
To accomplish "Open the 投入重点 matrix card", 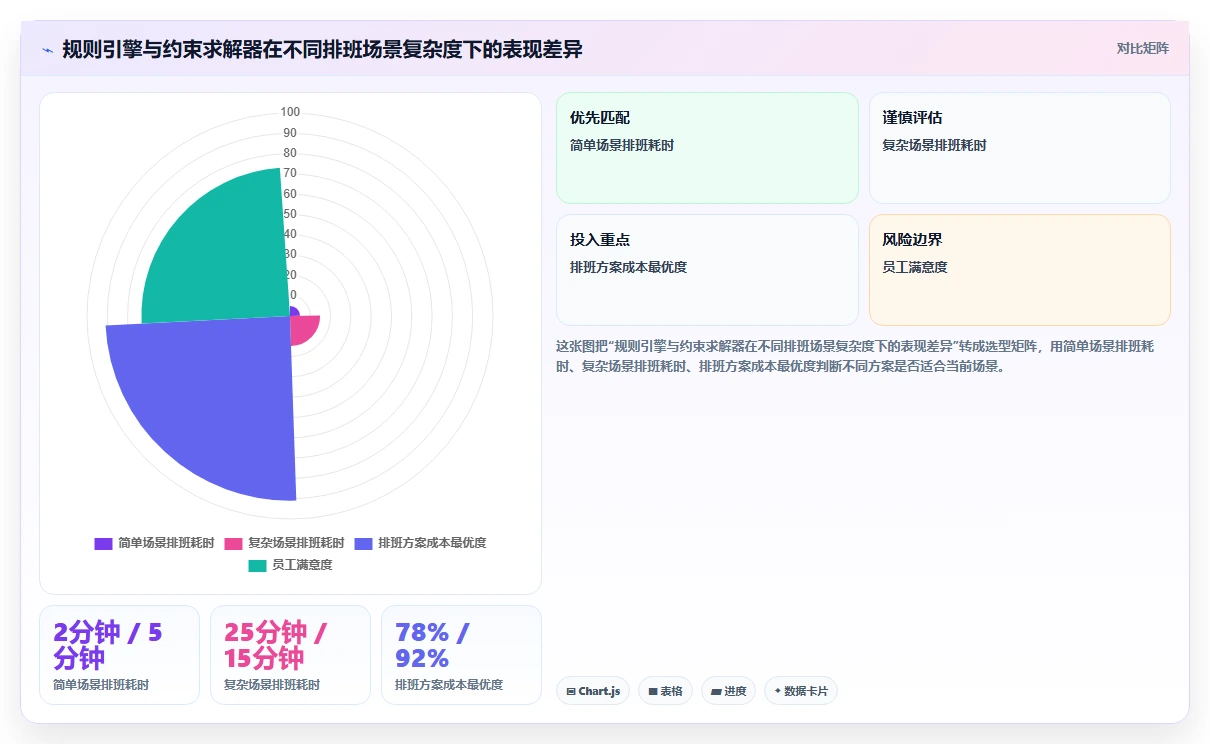I will tap(707, 270).
